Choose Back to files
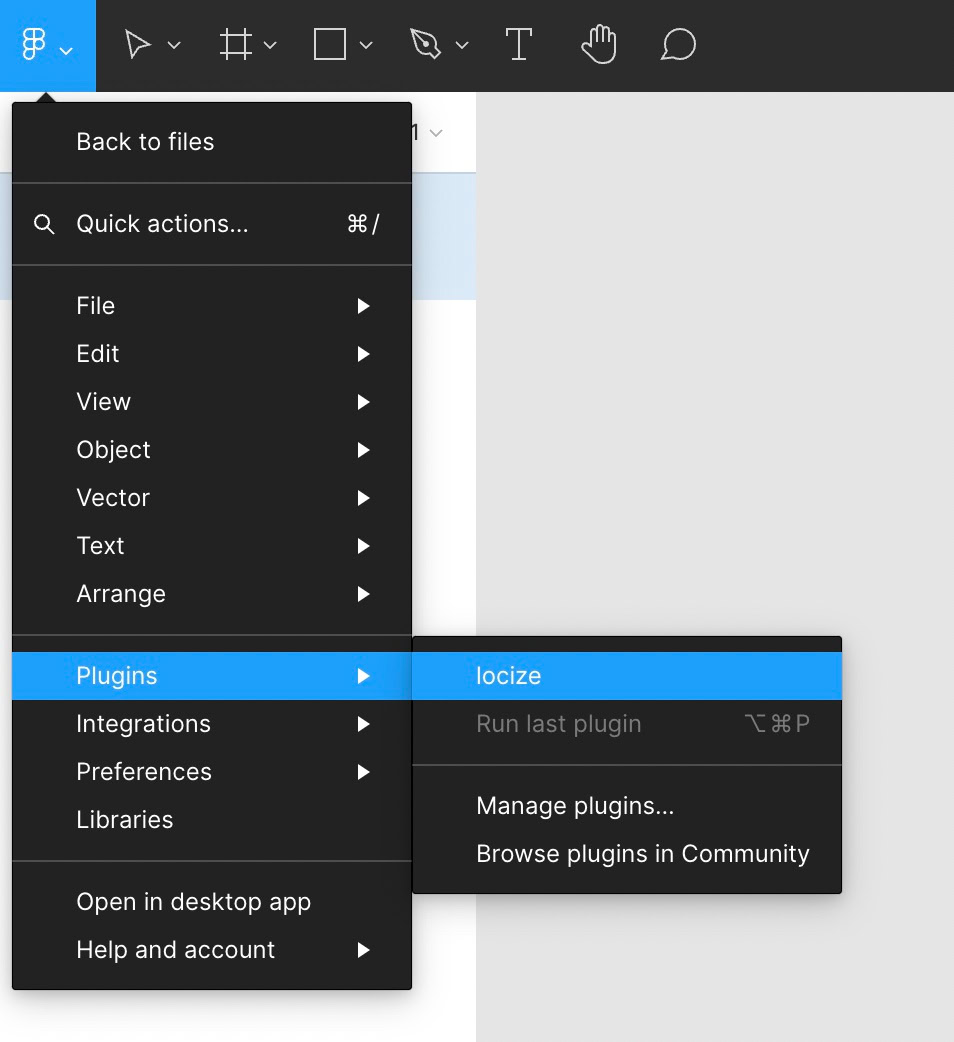954x1042 pixels. click(145, 142)
